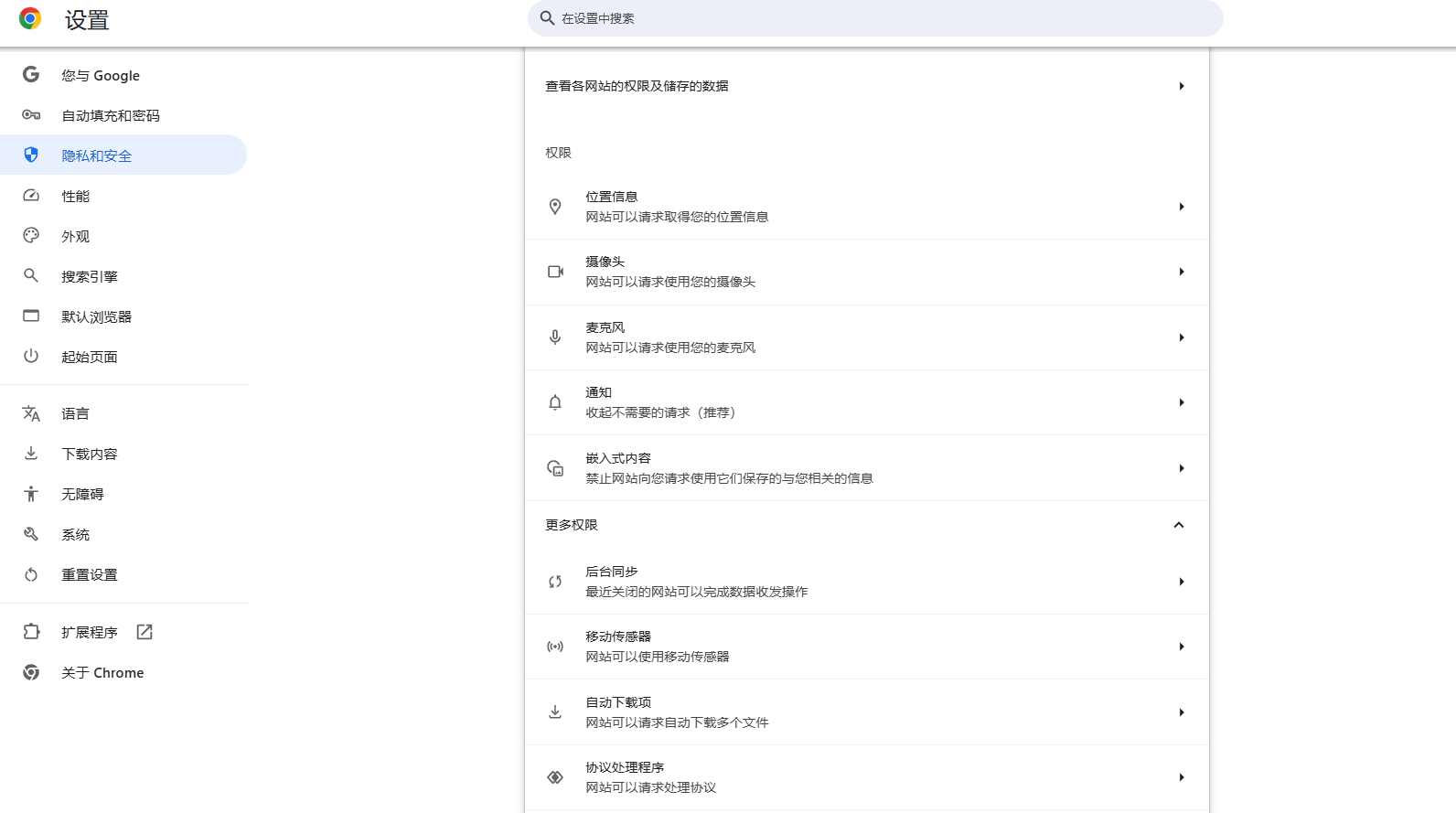Click the search magnifier icon in the search bar

tap(547, 17)
